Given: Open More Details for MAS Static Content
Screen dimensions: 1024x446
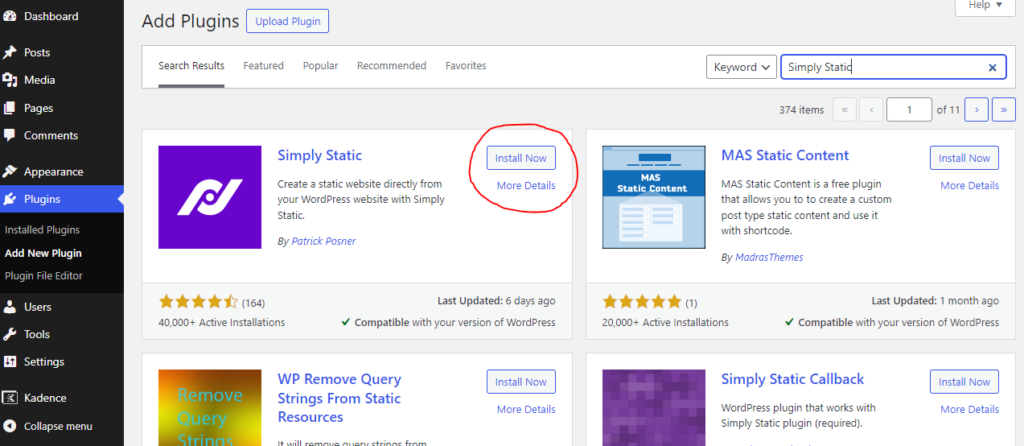Looking at the screenshot, I should 969,185.
